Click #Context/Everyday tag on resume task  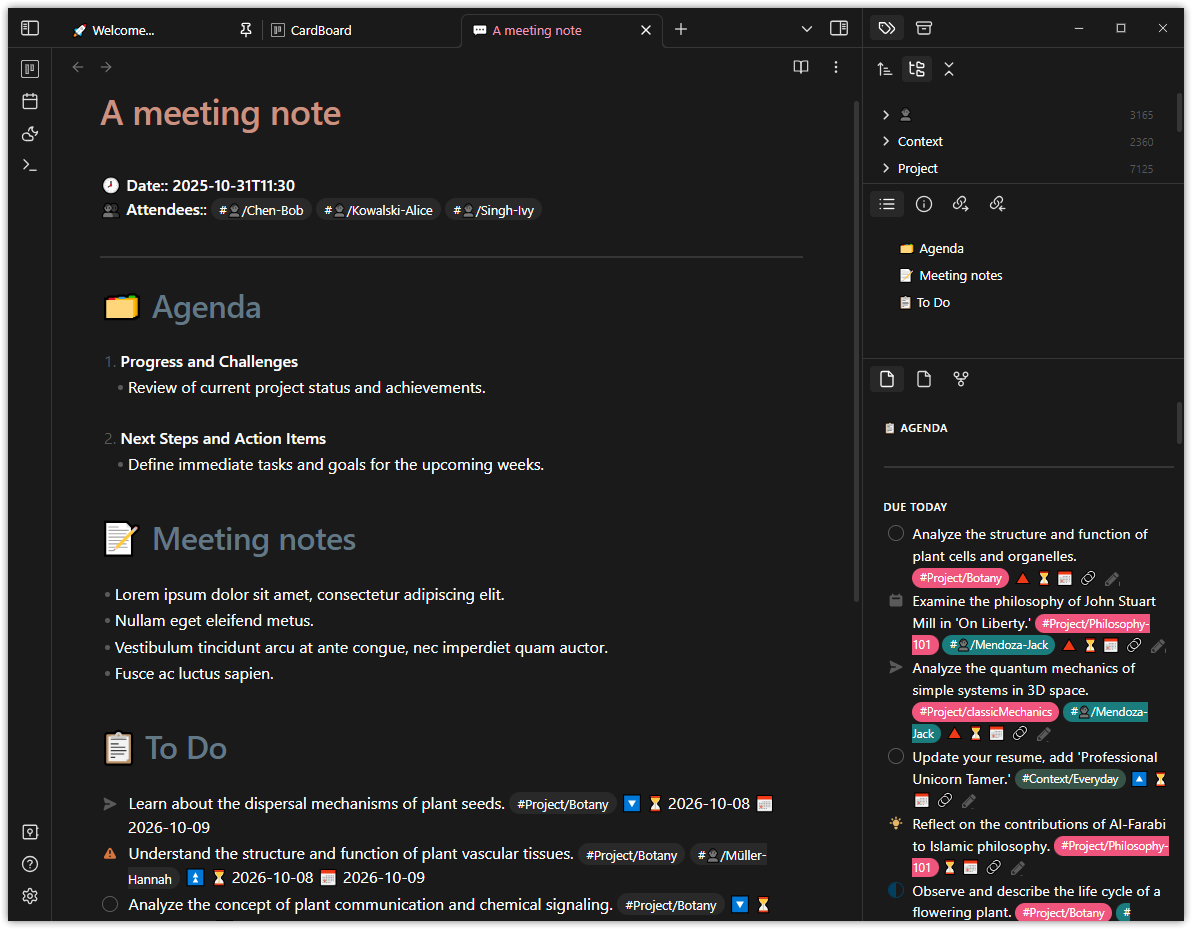pyautogui.click(x=1070, y=779)
